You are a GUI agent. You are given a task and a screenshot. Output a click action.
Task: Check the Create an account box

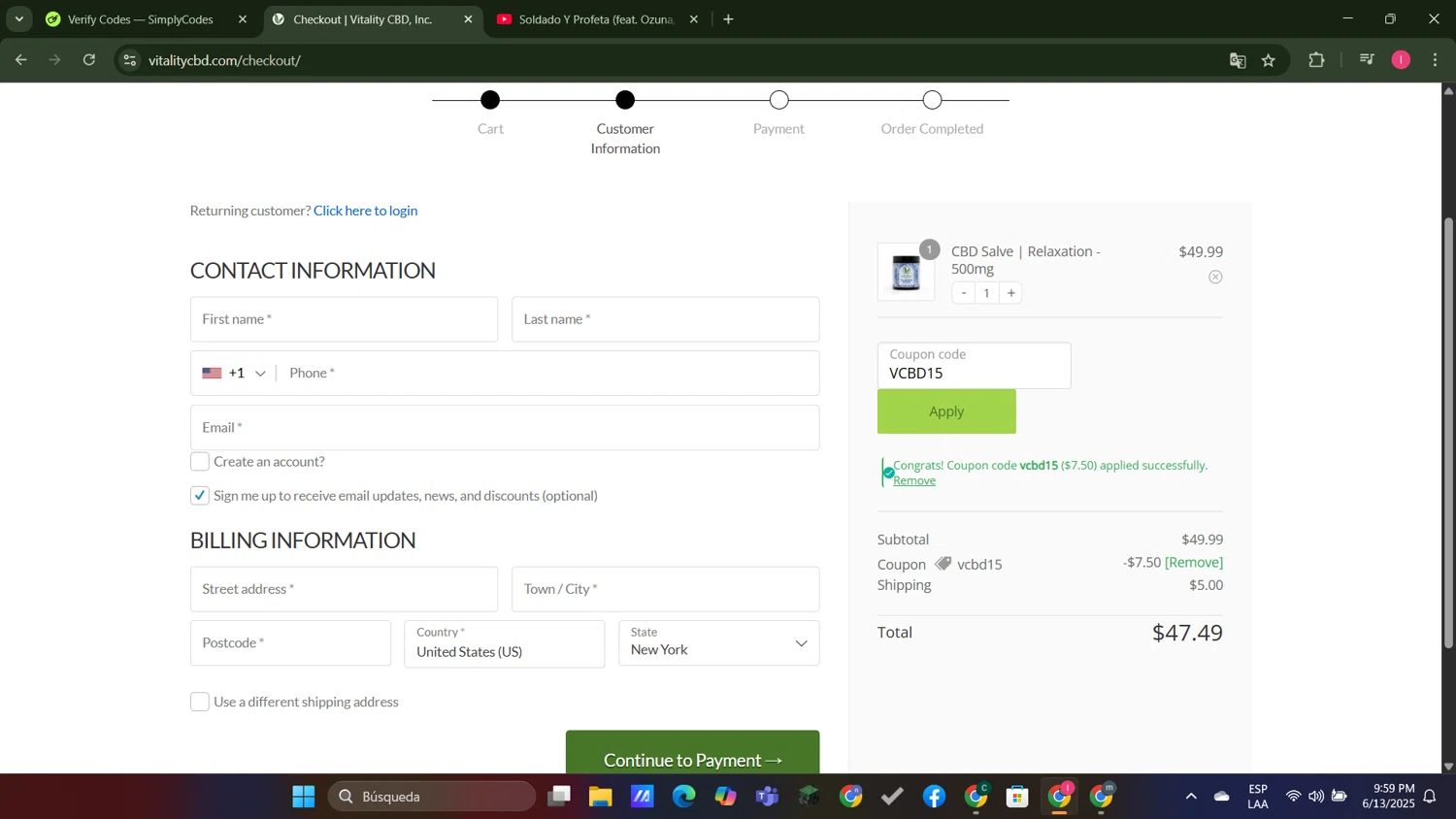[x=200, y=462]
